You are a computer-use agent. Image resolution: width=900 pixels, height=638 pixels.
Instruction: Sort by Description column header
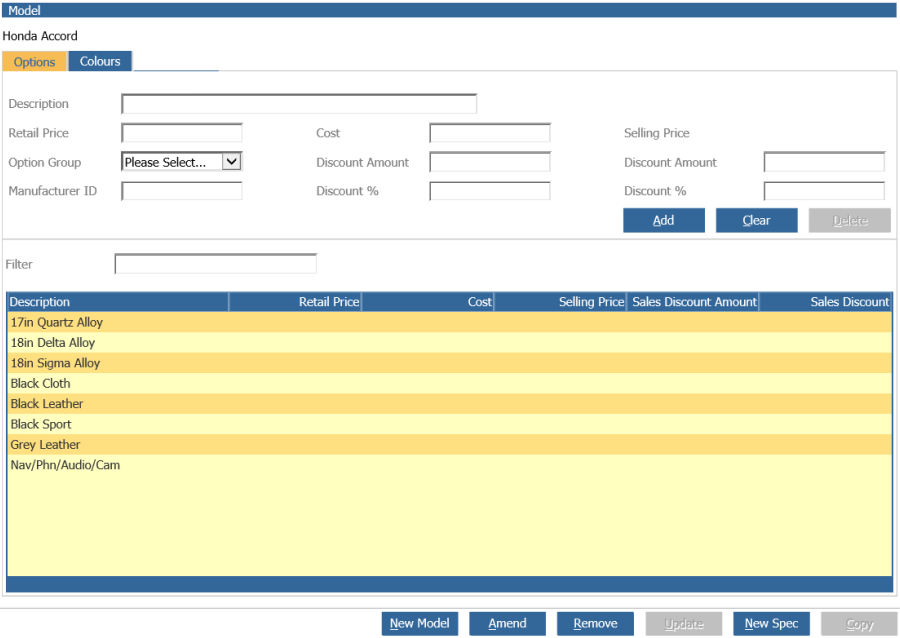(118, 302)
